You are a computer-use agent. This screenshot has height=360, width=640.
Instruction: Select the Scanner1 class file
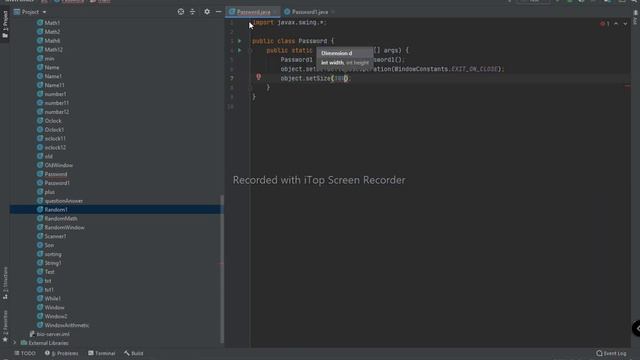click(51, 236)
